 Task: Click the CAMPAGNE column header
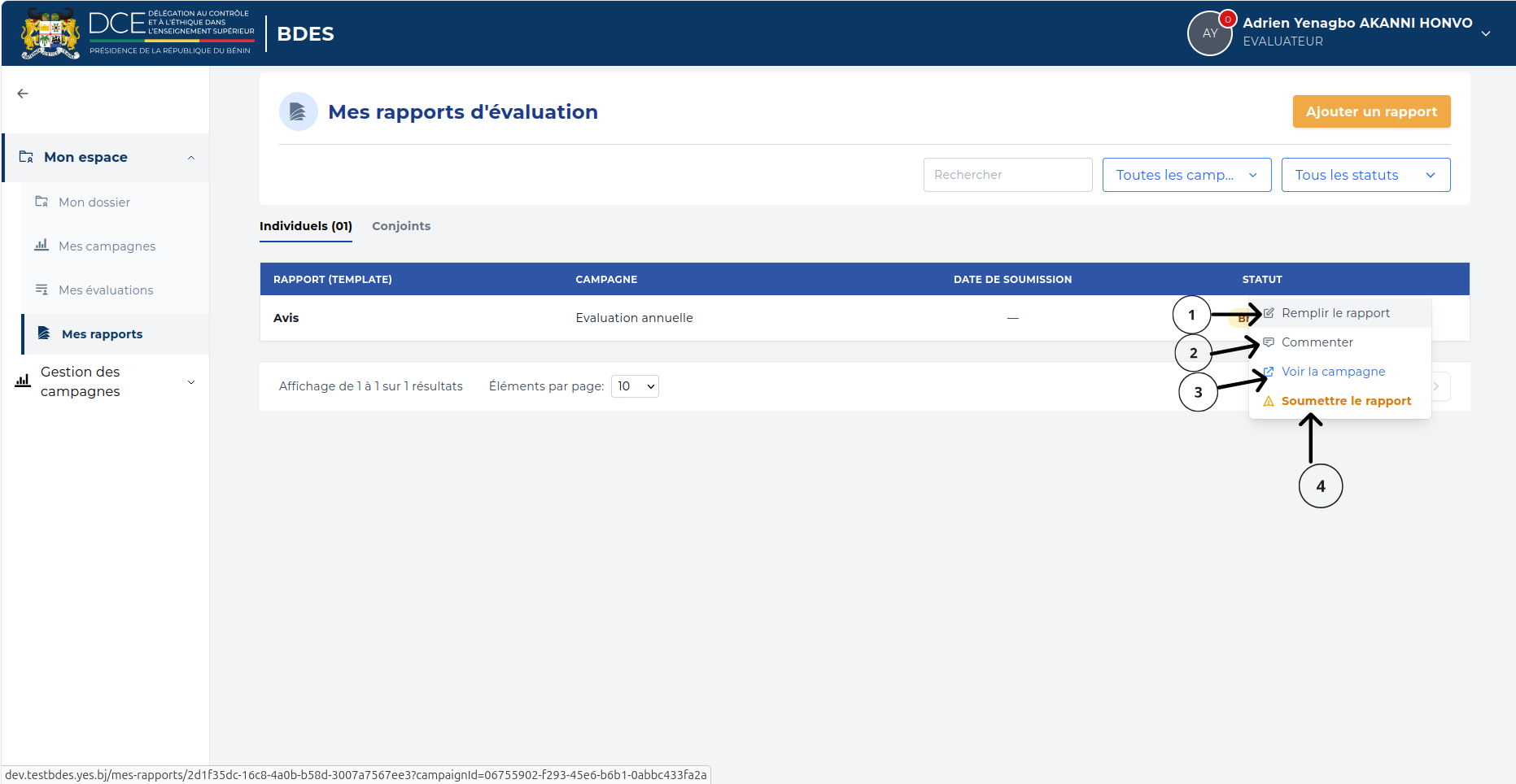[606, 279]
